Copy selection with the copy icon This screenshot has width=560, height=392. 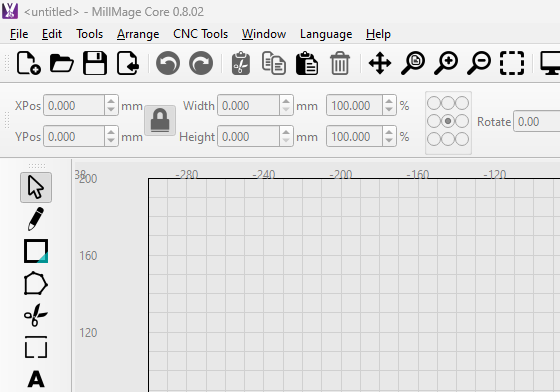tap(274, 63)
